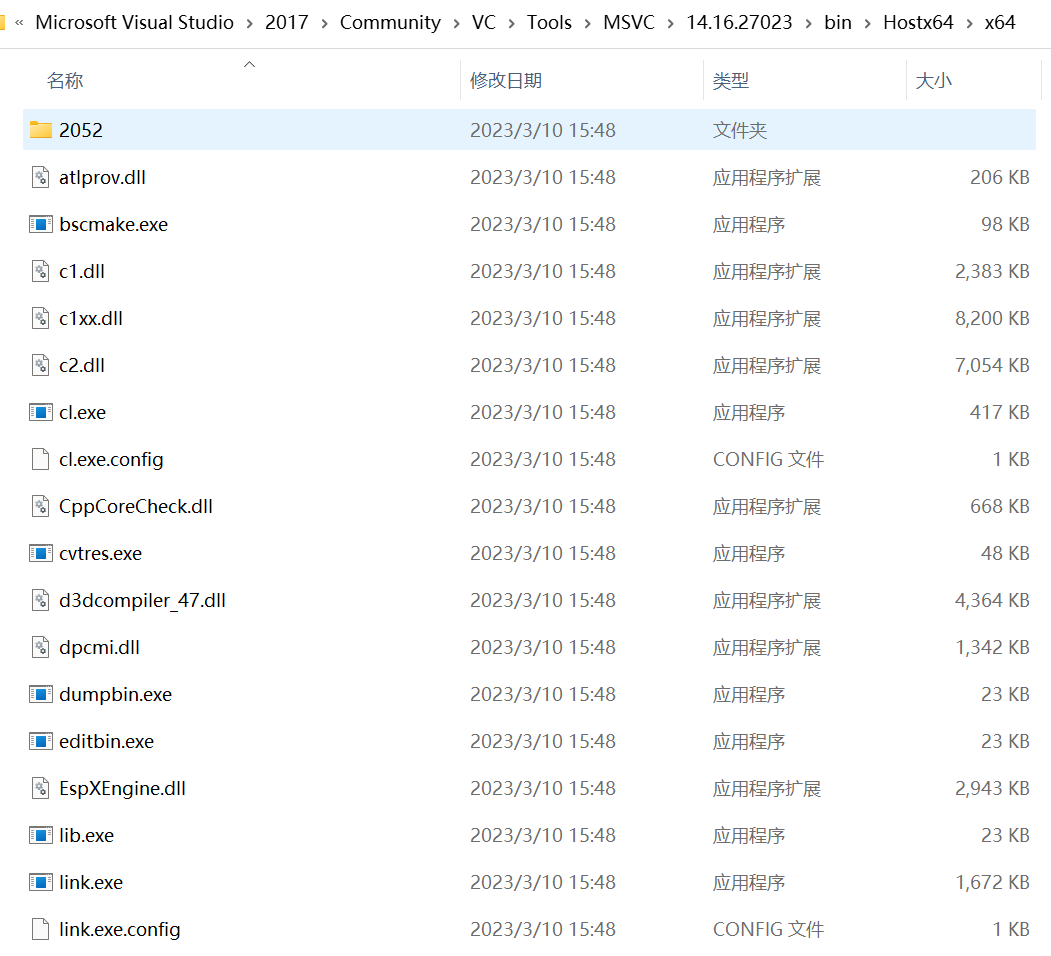This screenshot has width=1051, height=956.
Task: Click the EspXEngine.dll file icon
Action: 39,788
